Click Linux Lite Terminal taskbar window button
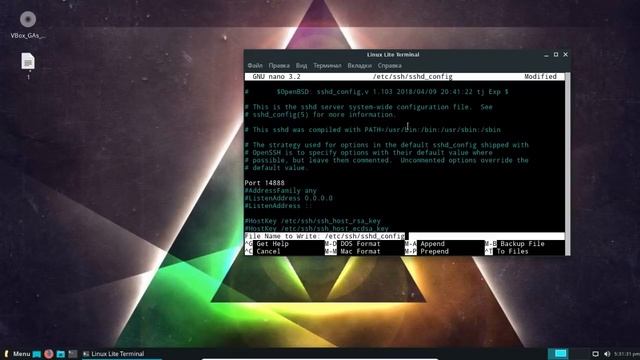Viewport: 640px width, 360px height. (122, 354)
